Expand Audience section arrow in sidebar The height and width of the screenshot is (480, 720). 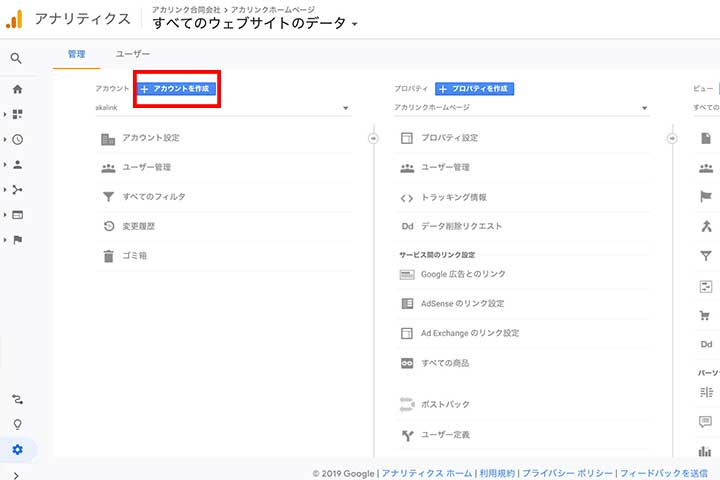click(5, 164)
